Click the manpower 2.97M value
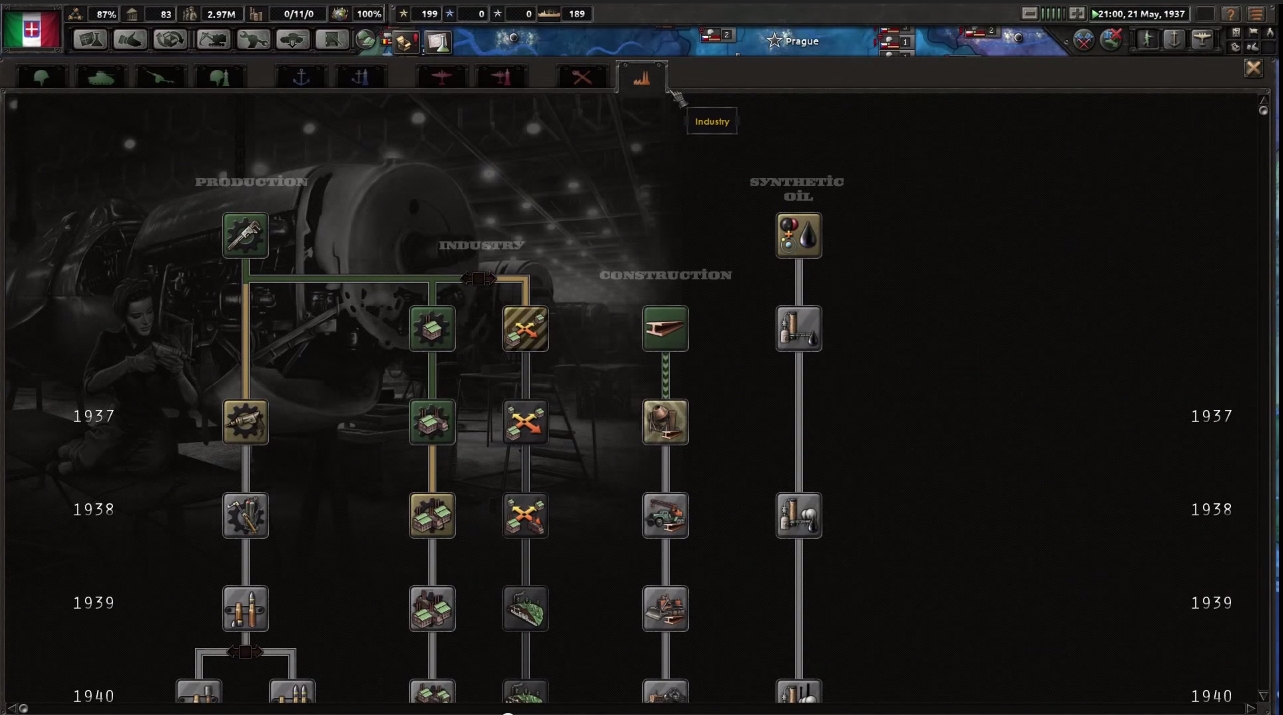 pos(221,14)
